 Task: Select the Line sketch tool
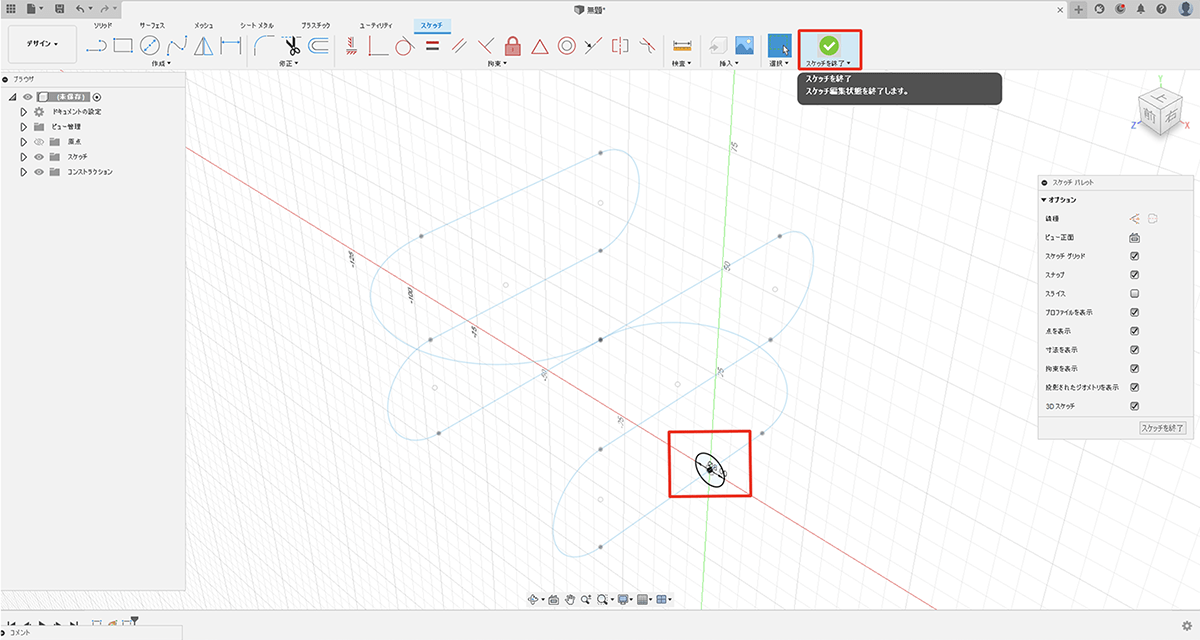(x=97, y=45)
